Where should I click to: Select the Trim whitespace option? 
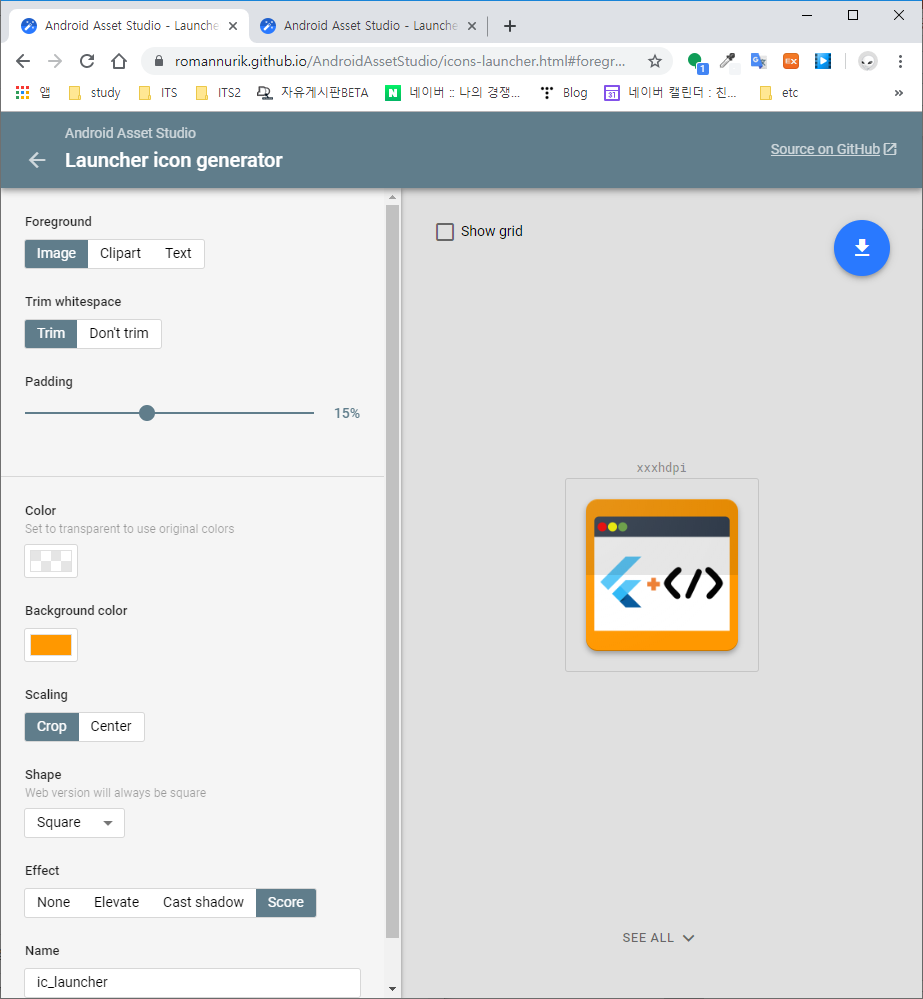[x=51, y=334]
